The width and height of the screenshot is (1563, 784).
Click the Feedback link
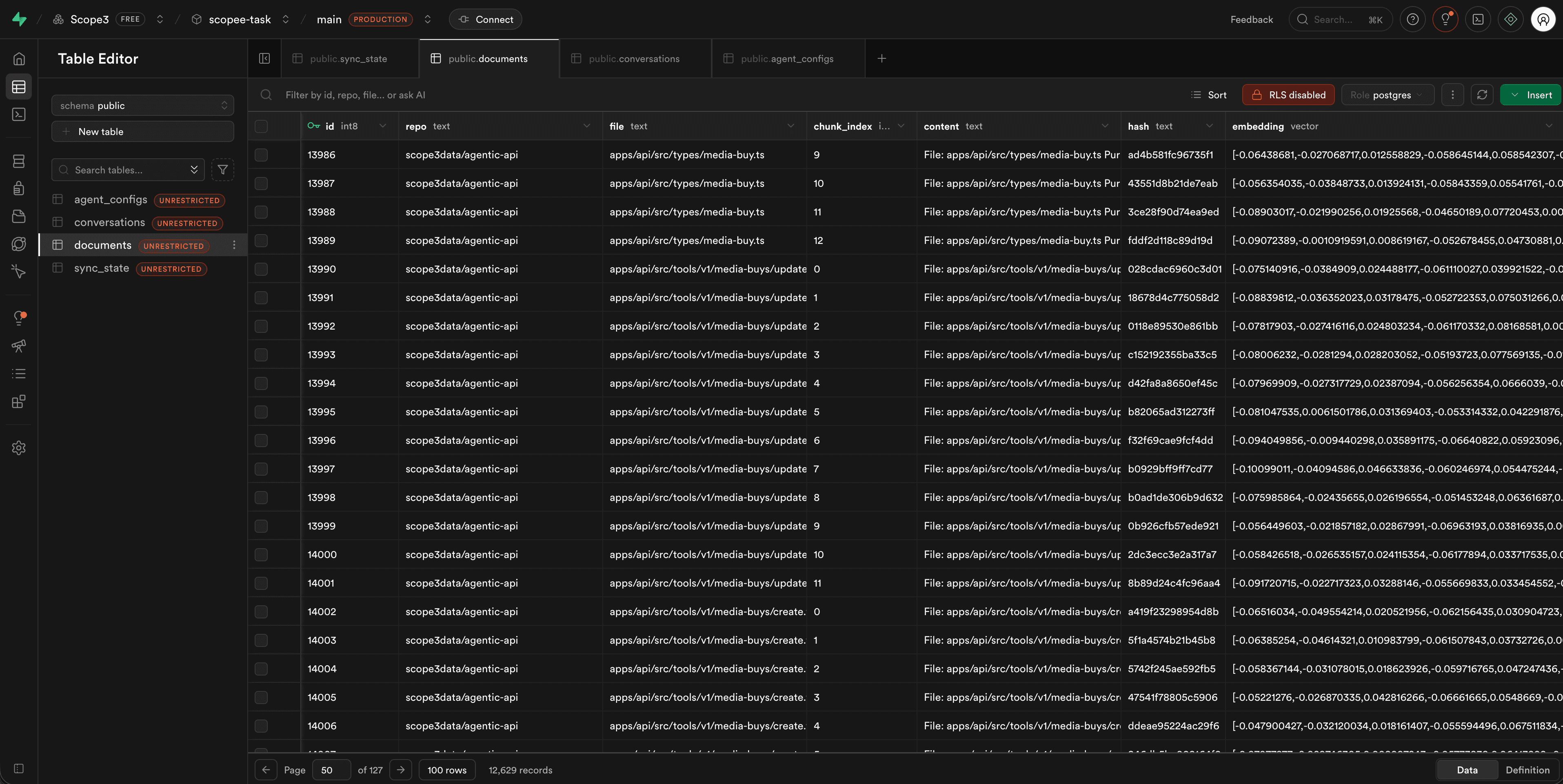pyautogui.click(x=1252, y=20)
